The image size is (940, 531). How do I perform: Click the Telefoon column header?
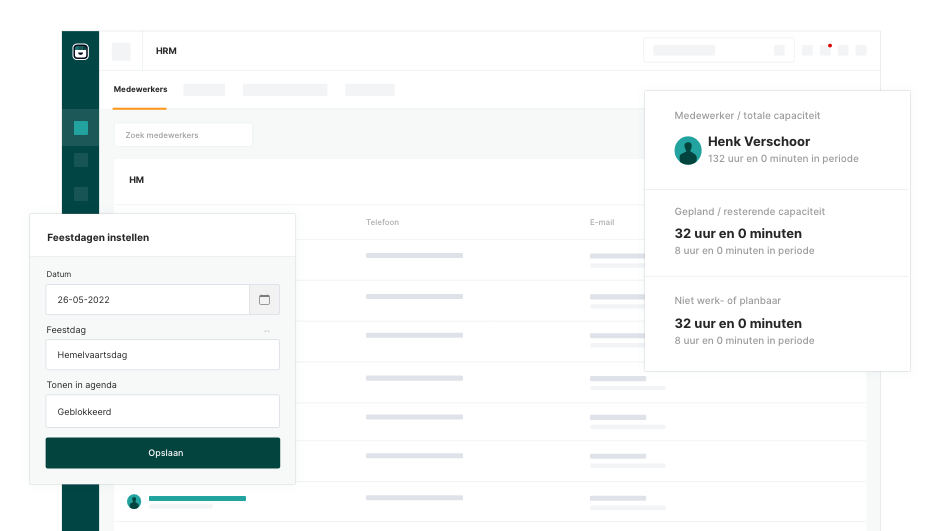[x=382, y=222]
